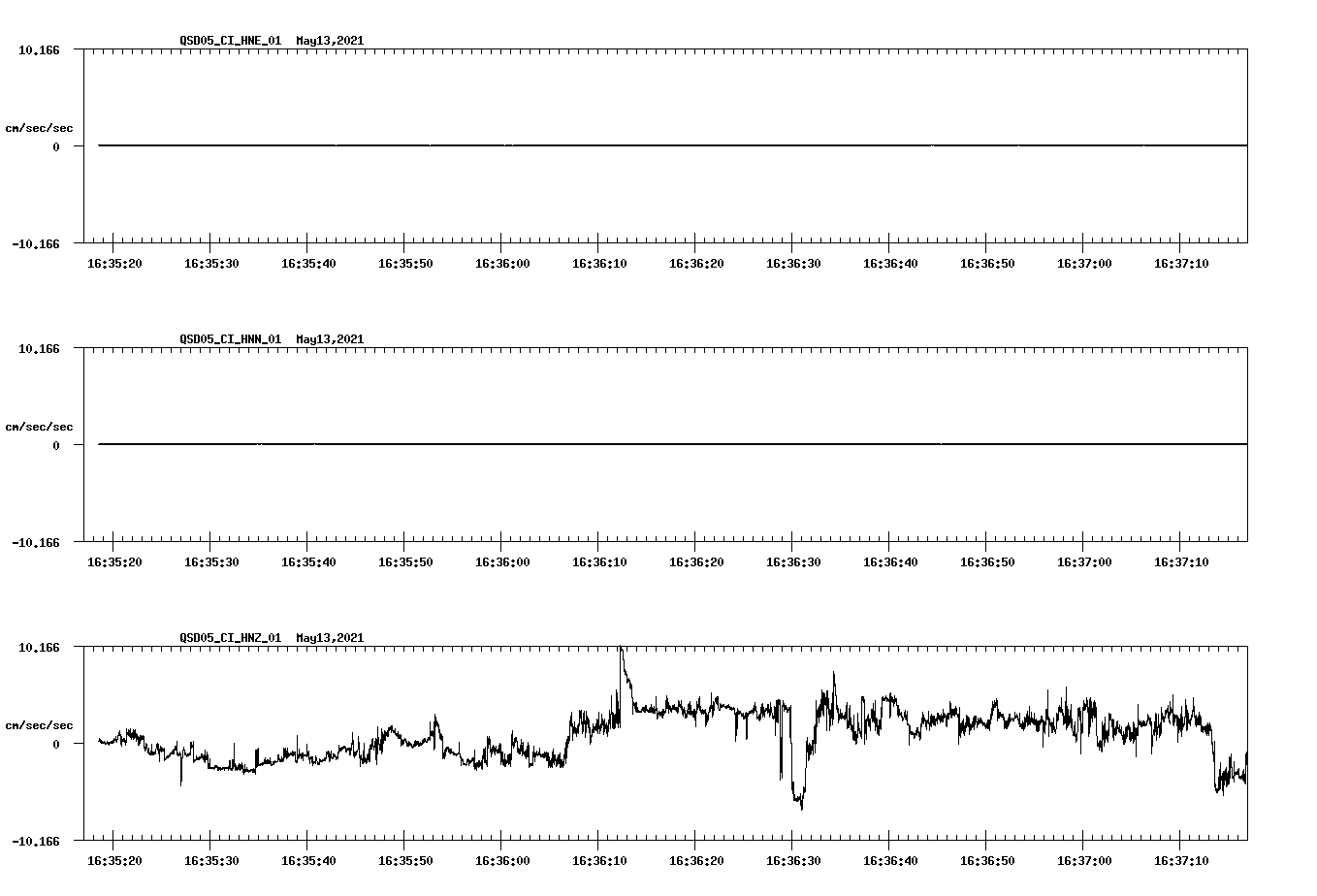
Task: Click the May13,2021 date on the bottom plot
Action: click(x=330, y=638)
